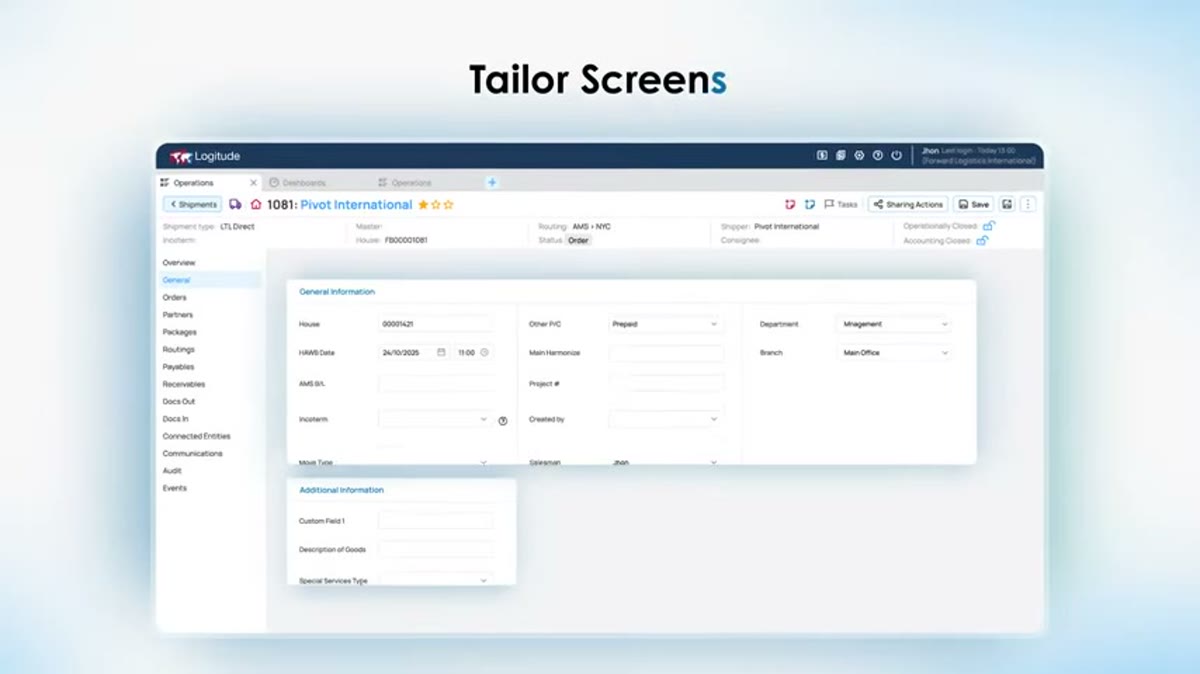The image size is (1200, 674).
Task: Toggle the Accounting Closed lock
Action: (983, 241)
